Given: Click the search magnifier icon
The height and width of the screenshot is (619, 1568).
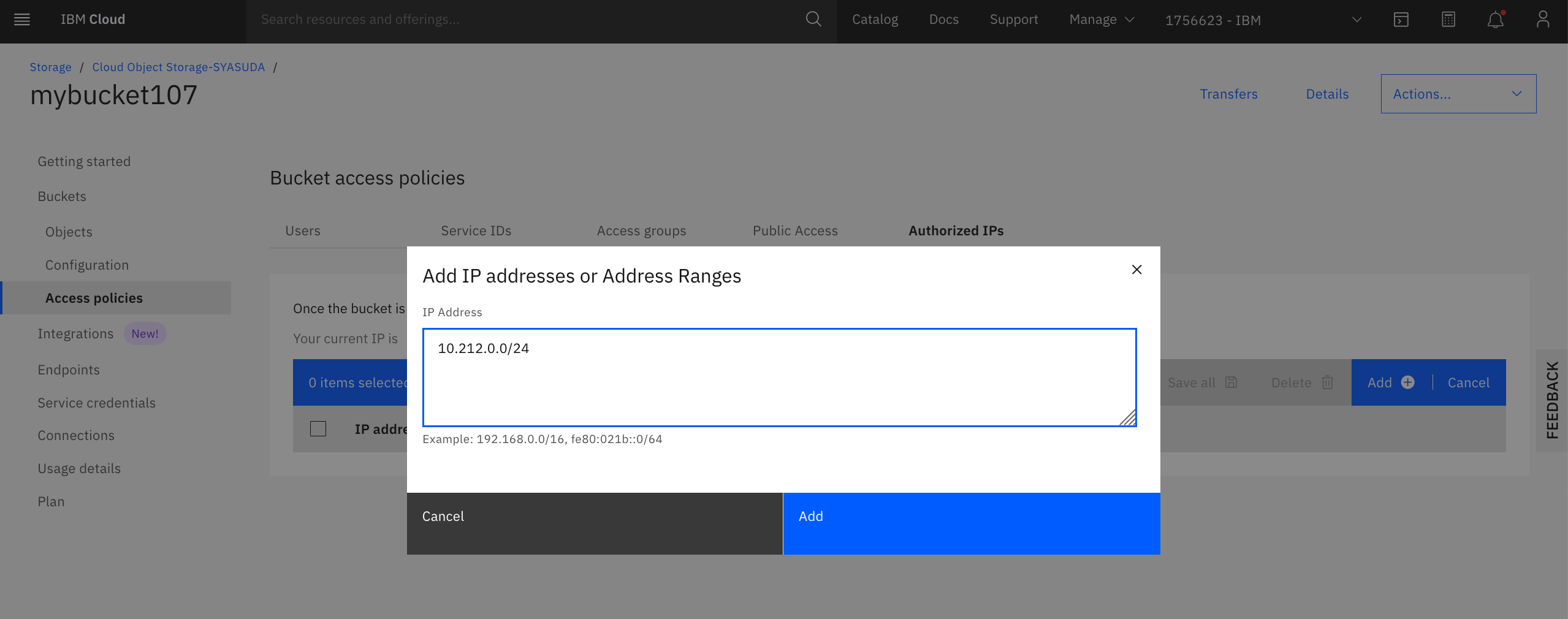Looking at the screenshot, I should coord(813,20).
